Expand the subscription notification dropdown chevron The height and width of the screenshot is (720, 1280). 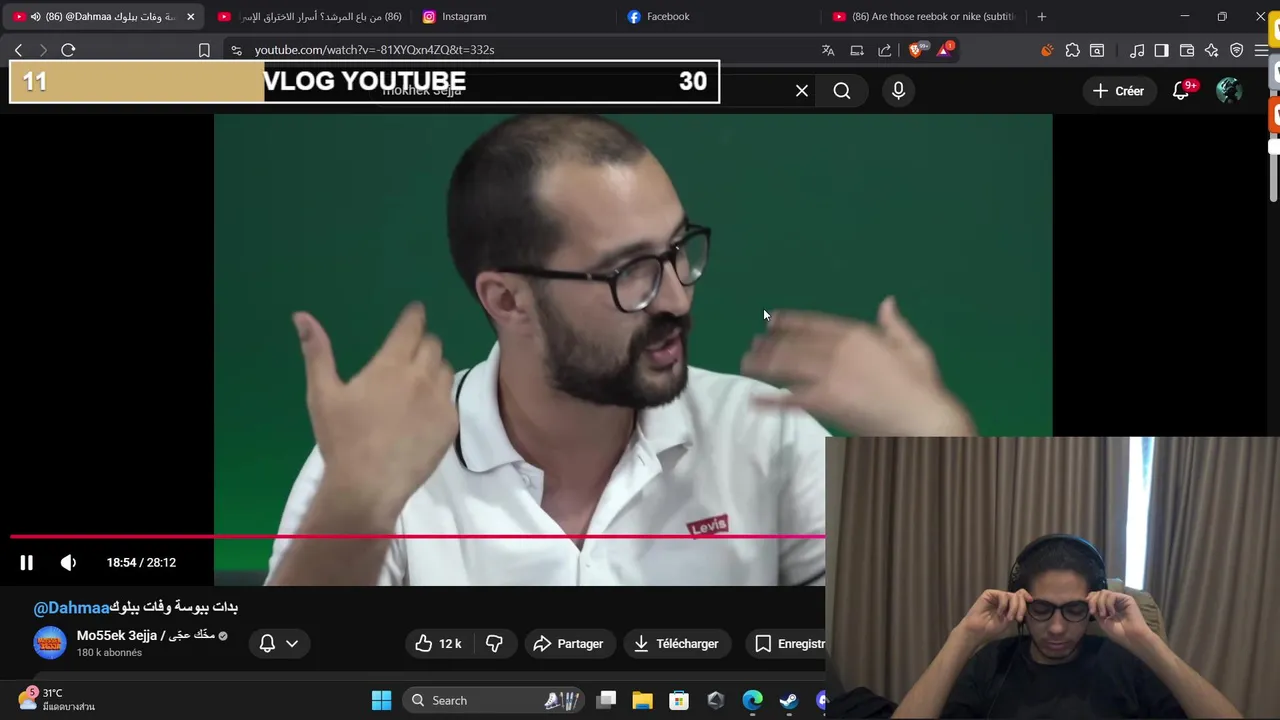pos(292,644)
